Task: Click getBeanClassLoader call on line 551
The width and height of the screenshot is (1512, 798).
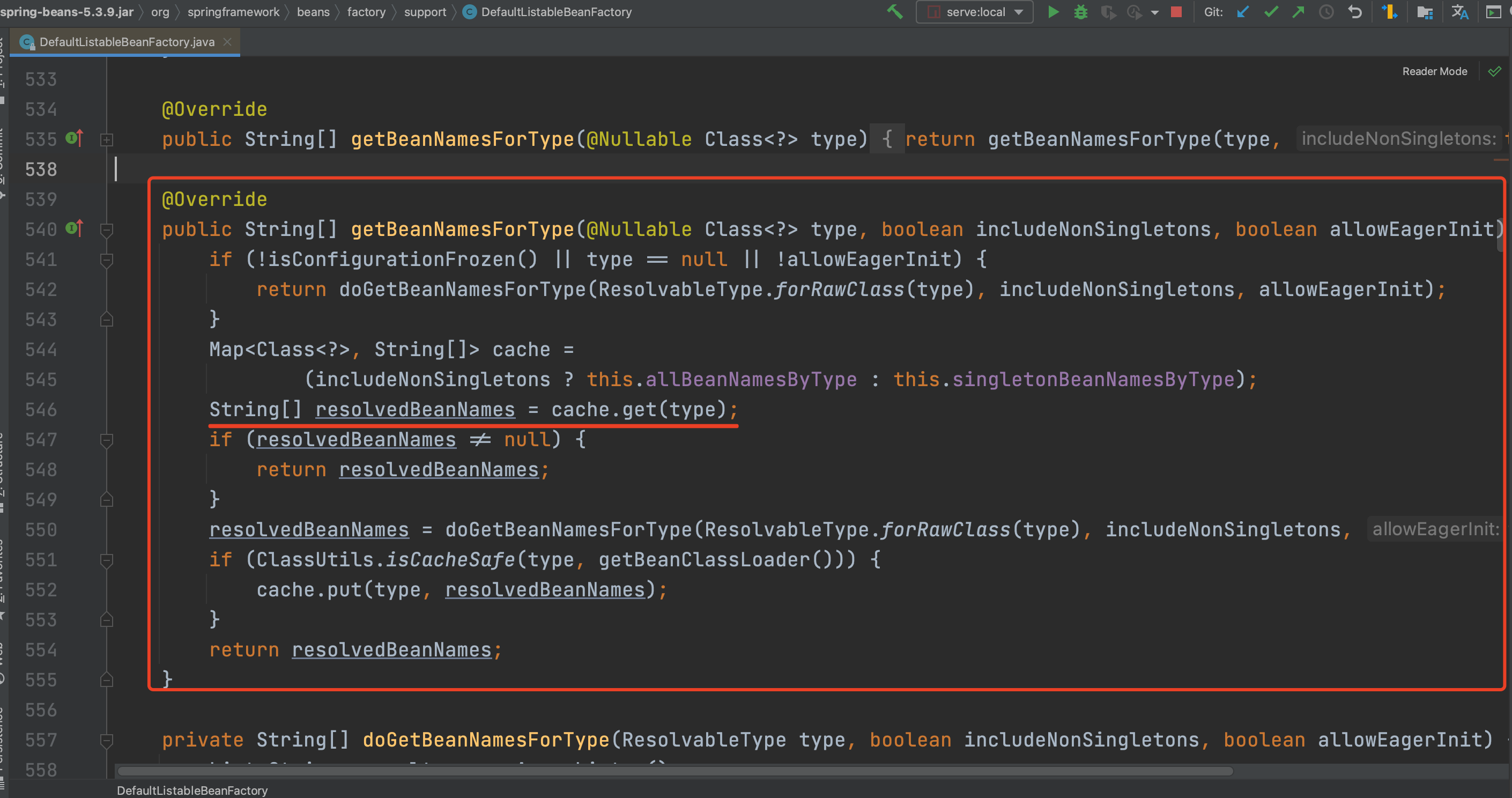Action: (x=716, y=560)
